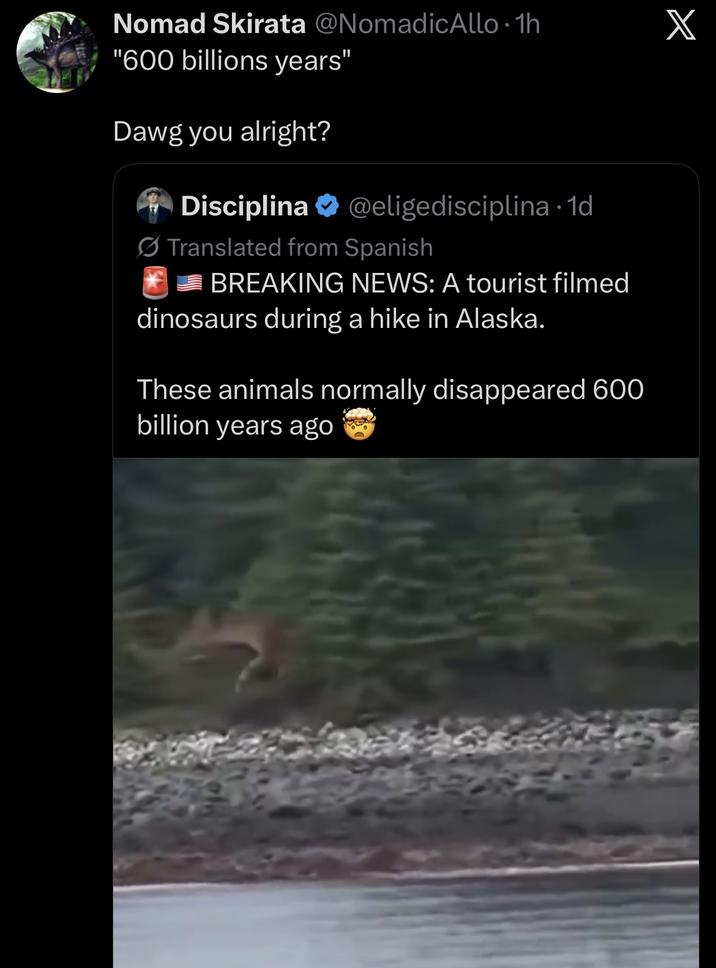Click the X logo in top right corner

681,27
